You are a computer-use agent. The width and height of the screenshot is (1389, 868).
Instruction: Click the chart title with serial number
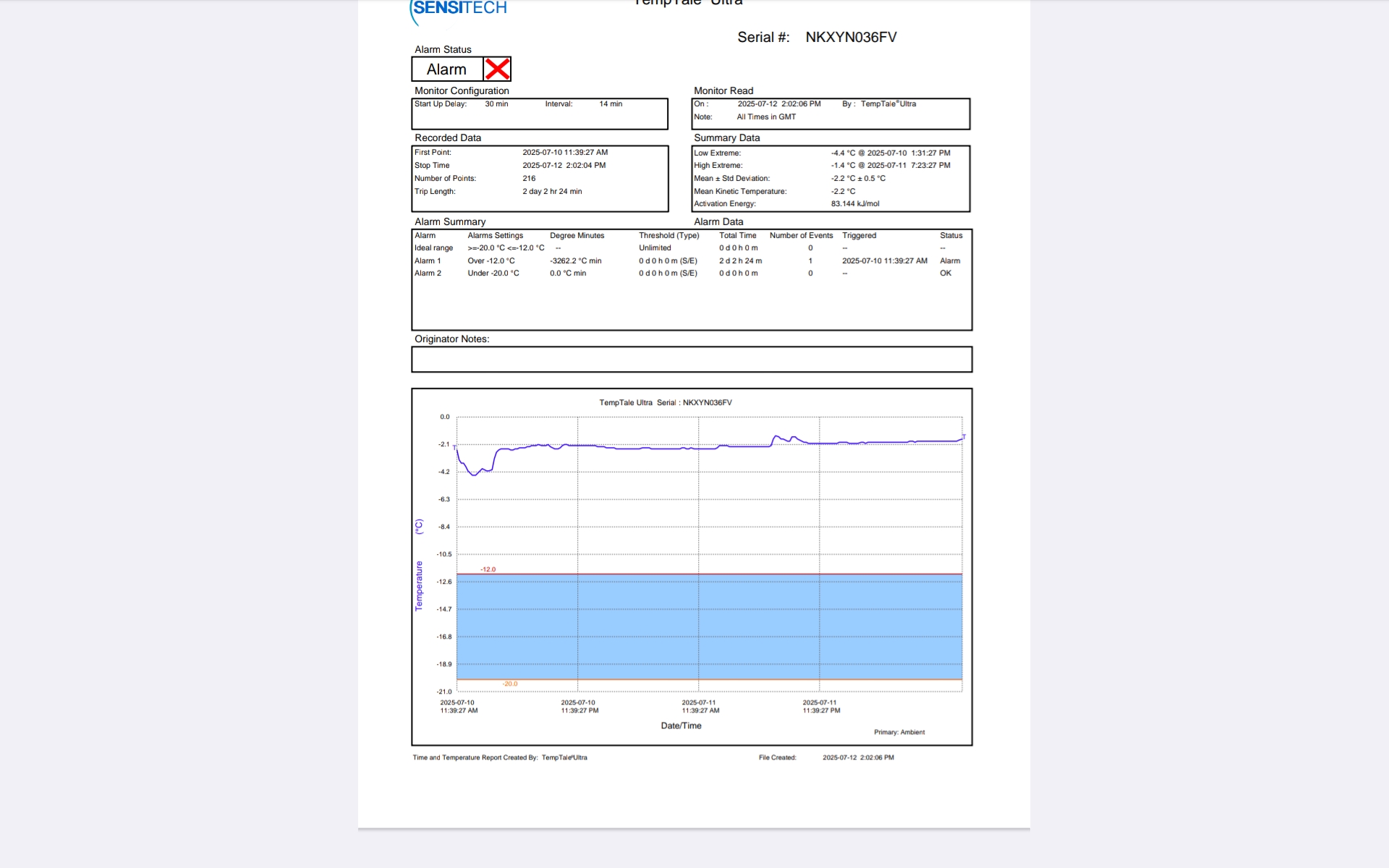tap(665, 403)
